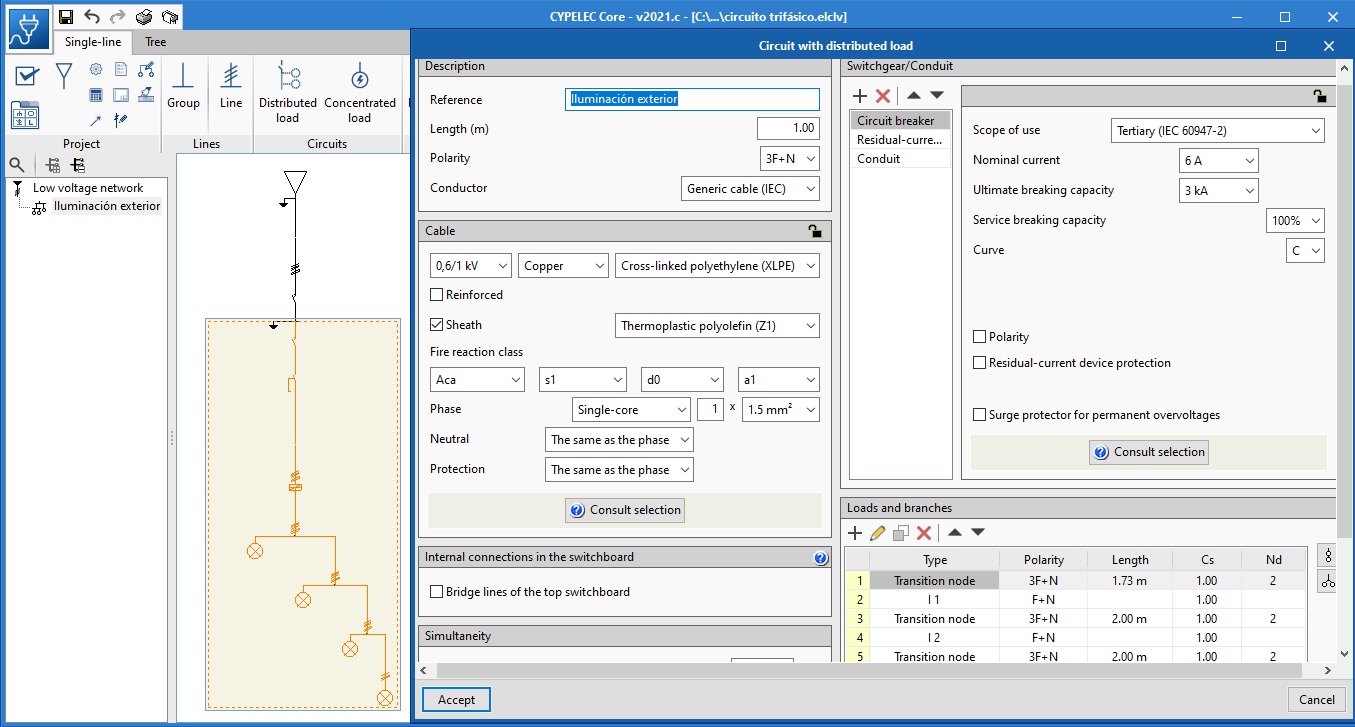
Task: Open the gear settings icon in Project
Action: point(96,69)
